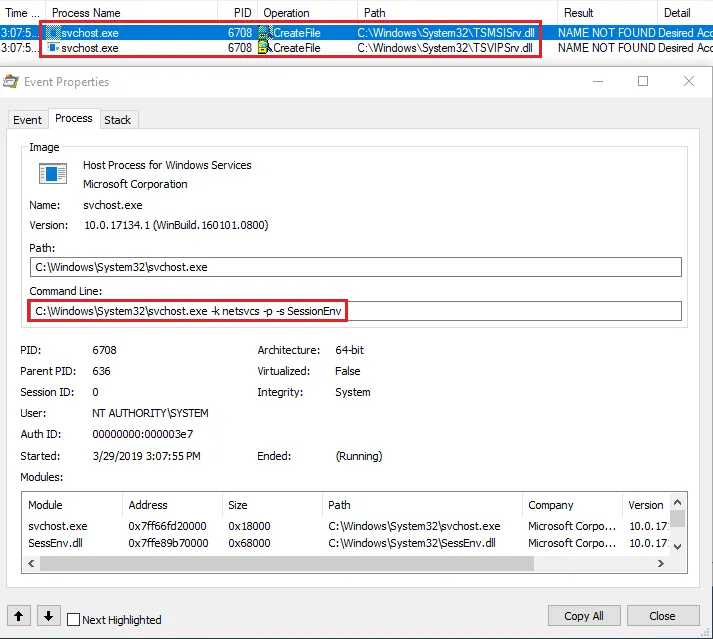The height and width of the screenshot is (639, 713).
Task: Maximize the Event Properties window
Action: pyautogui.click(x=643, y=81)
